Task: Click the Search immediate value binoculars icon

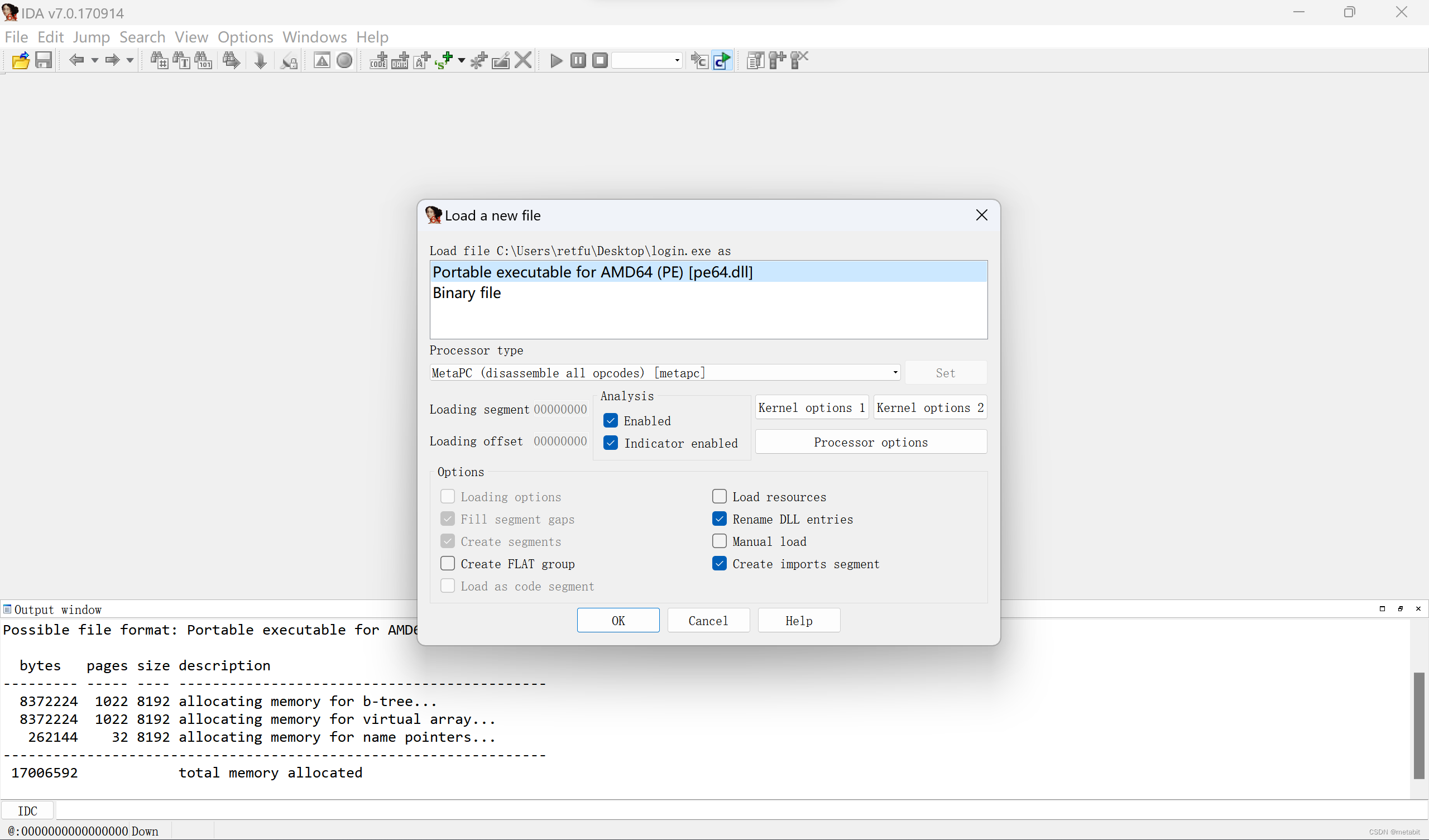Action: pyautogui.click(x=159, y=60)
